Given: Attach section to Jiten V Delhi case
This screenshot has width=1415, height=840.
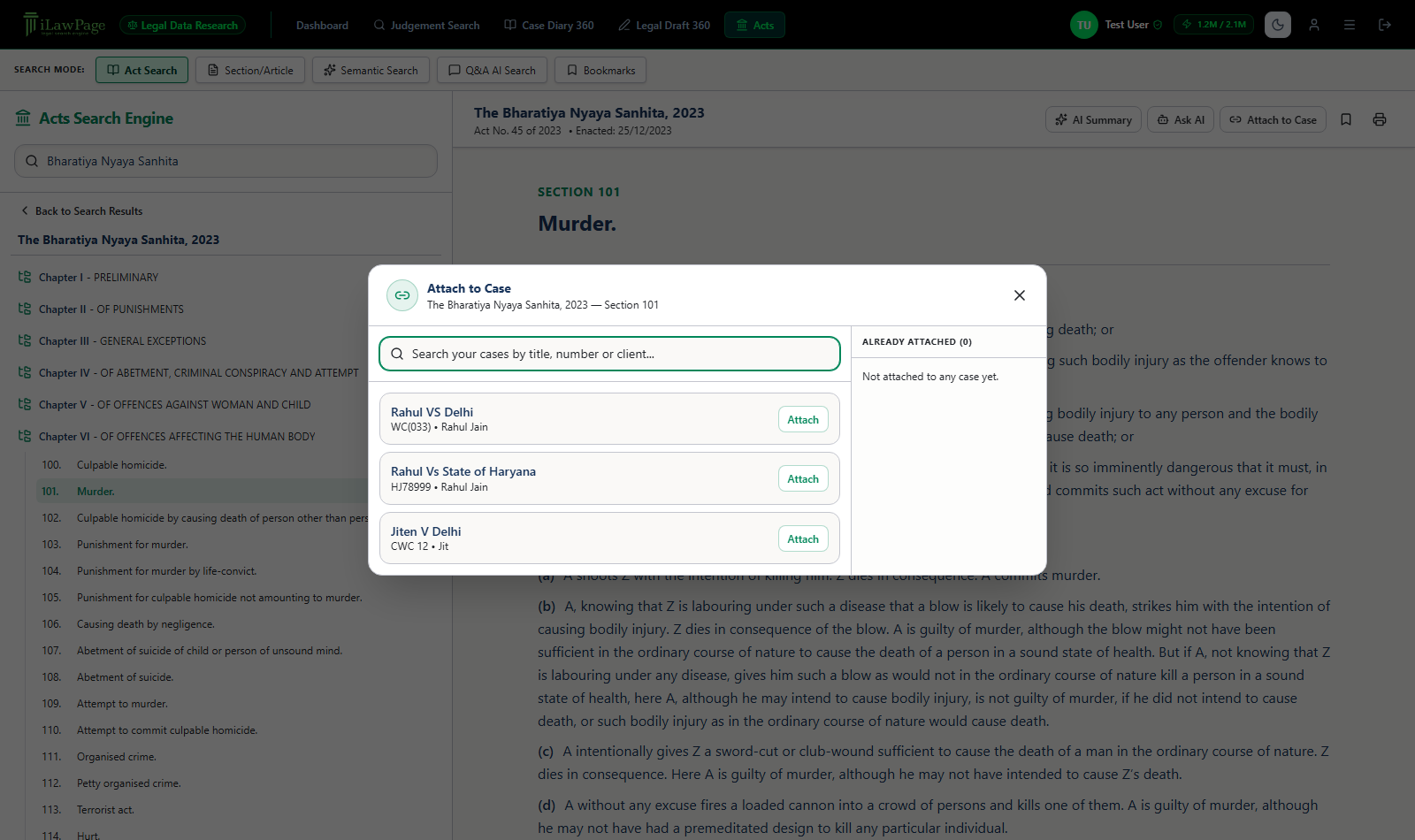Looking at the screenshot, I should coord(803,539).
